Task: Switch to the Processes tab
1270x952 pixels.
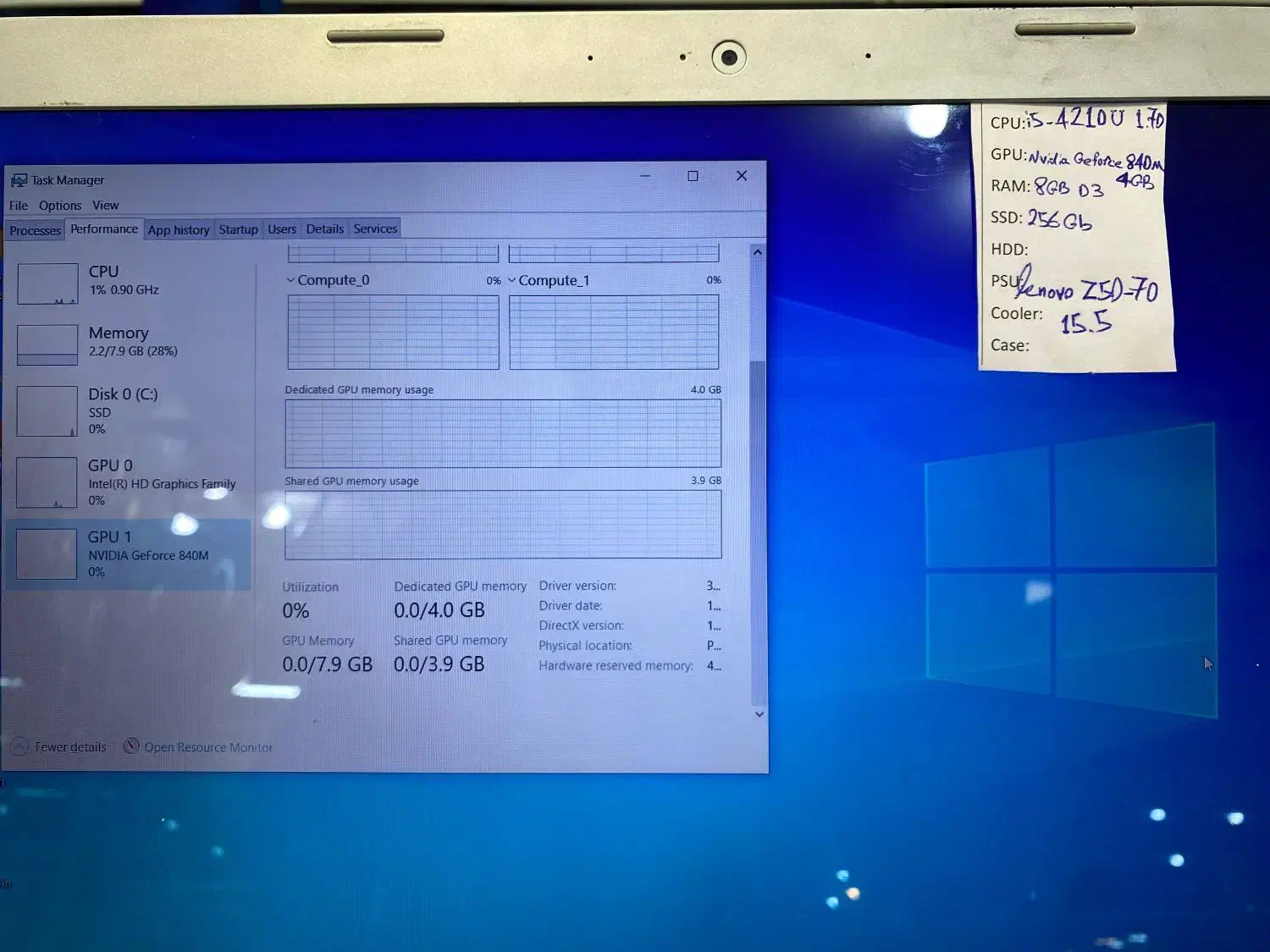Action: (x=36, y=230)
